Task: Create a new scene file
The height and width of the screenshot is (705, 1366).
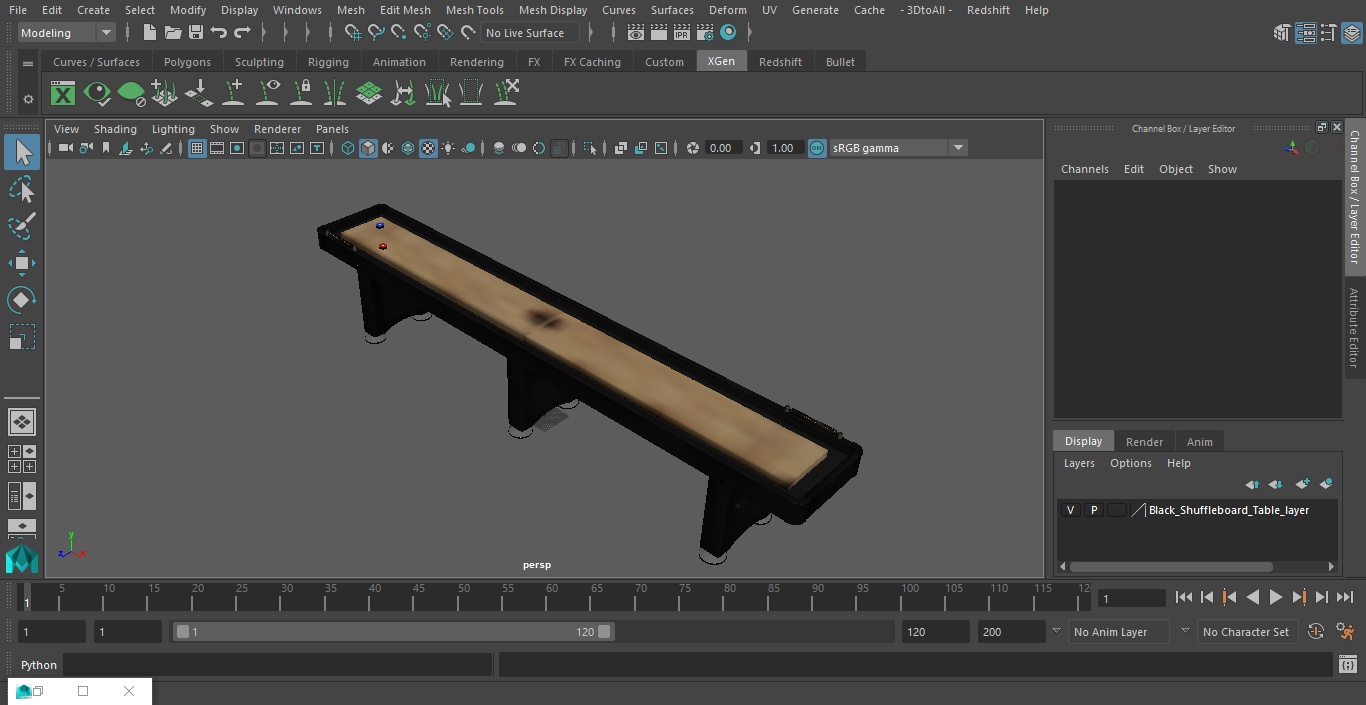Action: [149, 33]
